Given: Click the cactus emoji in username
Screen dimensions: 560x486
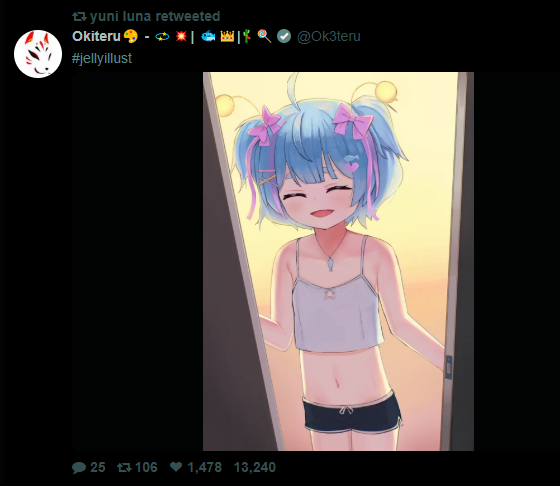Looking at the screenshot, I should coord(247,36).
